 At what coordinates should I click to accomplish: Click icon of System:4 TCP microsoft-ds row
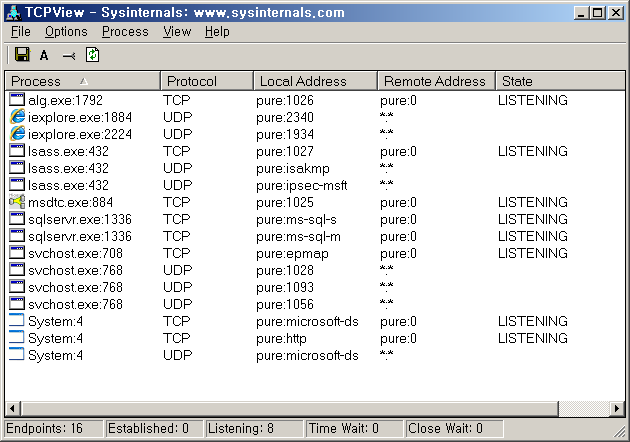17,321
